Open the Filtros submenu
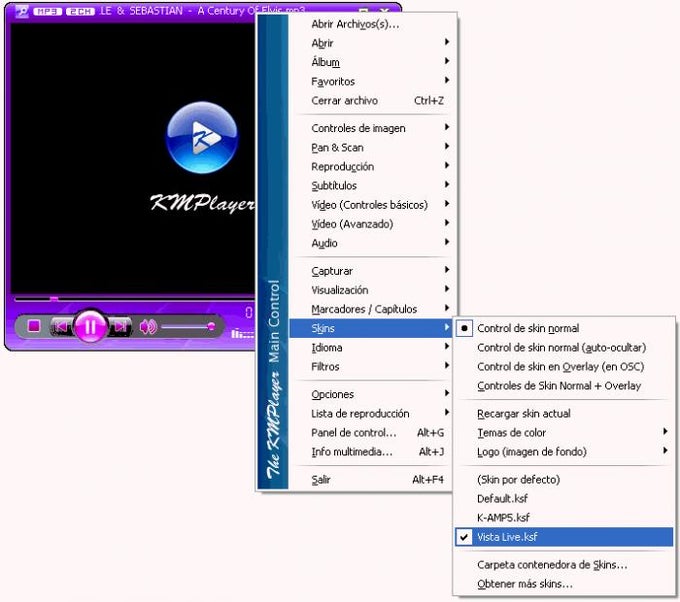The width and height of the screenshot is (680, 602). pyautogui.click(x=372, y=366)
